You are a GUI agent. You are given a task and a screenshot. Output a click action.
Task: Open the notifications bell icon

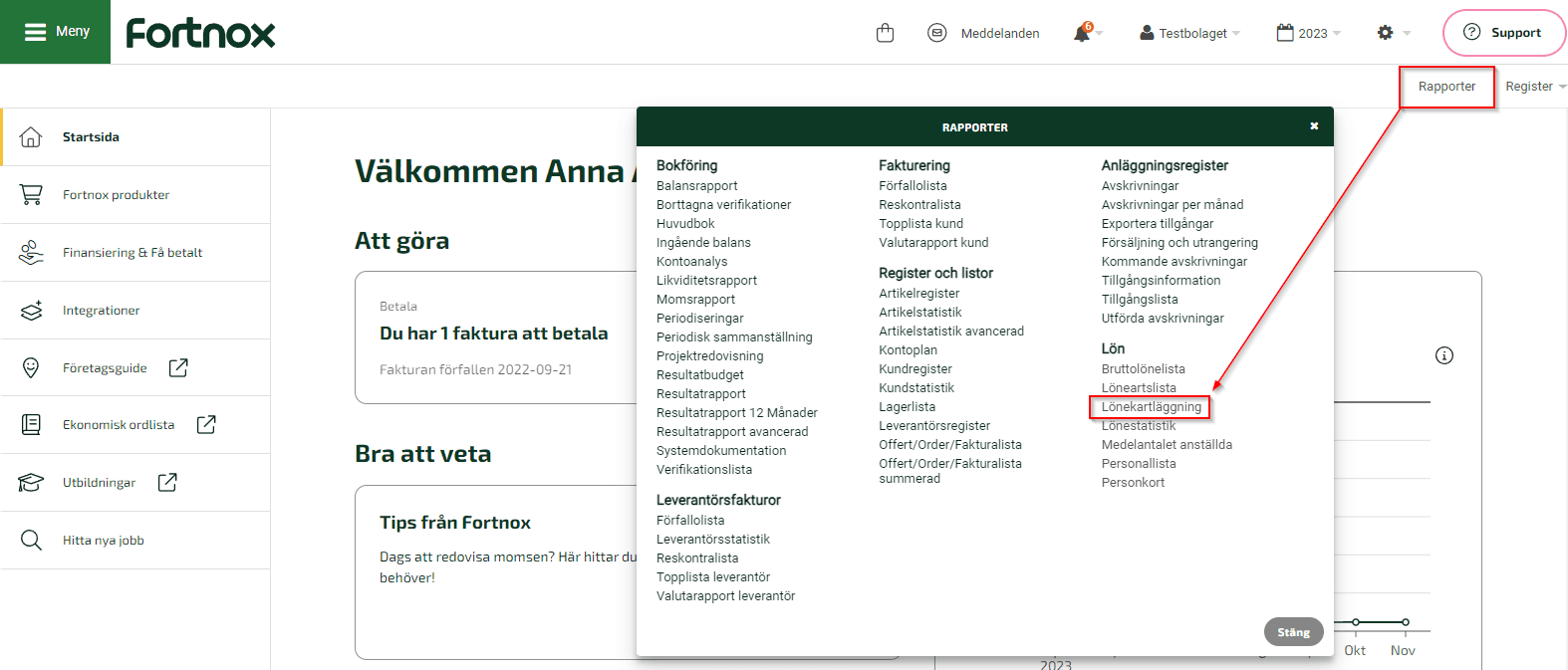1082,33
